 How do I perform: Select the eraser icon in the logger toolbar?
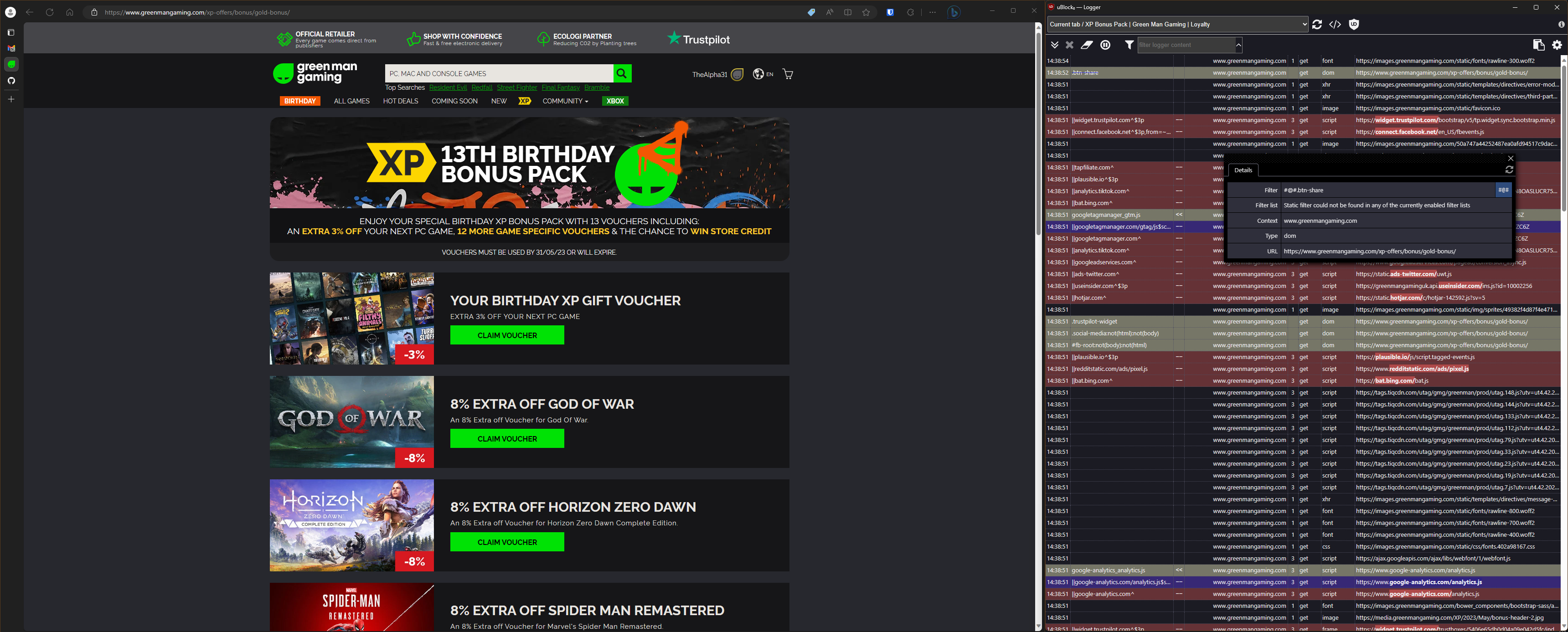[1088, 44]
